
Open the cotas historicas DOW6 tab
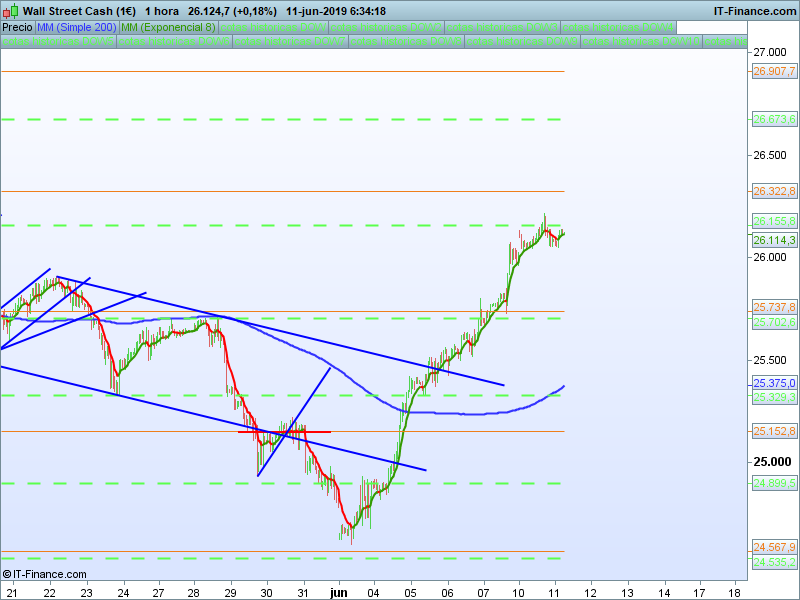point(174,41)
